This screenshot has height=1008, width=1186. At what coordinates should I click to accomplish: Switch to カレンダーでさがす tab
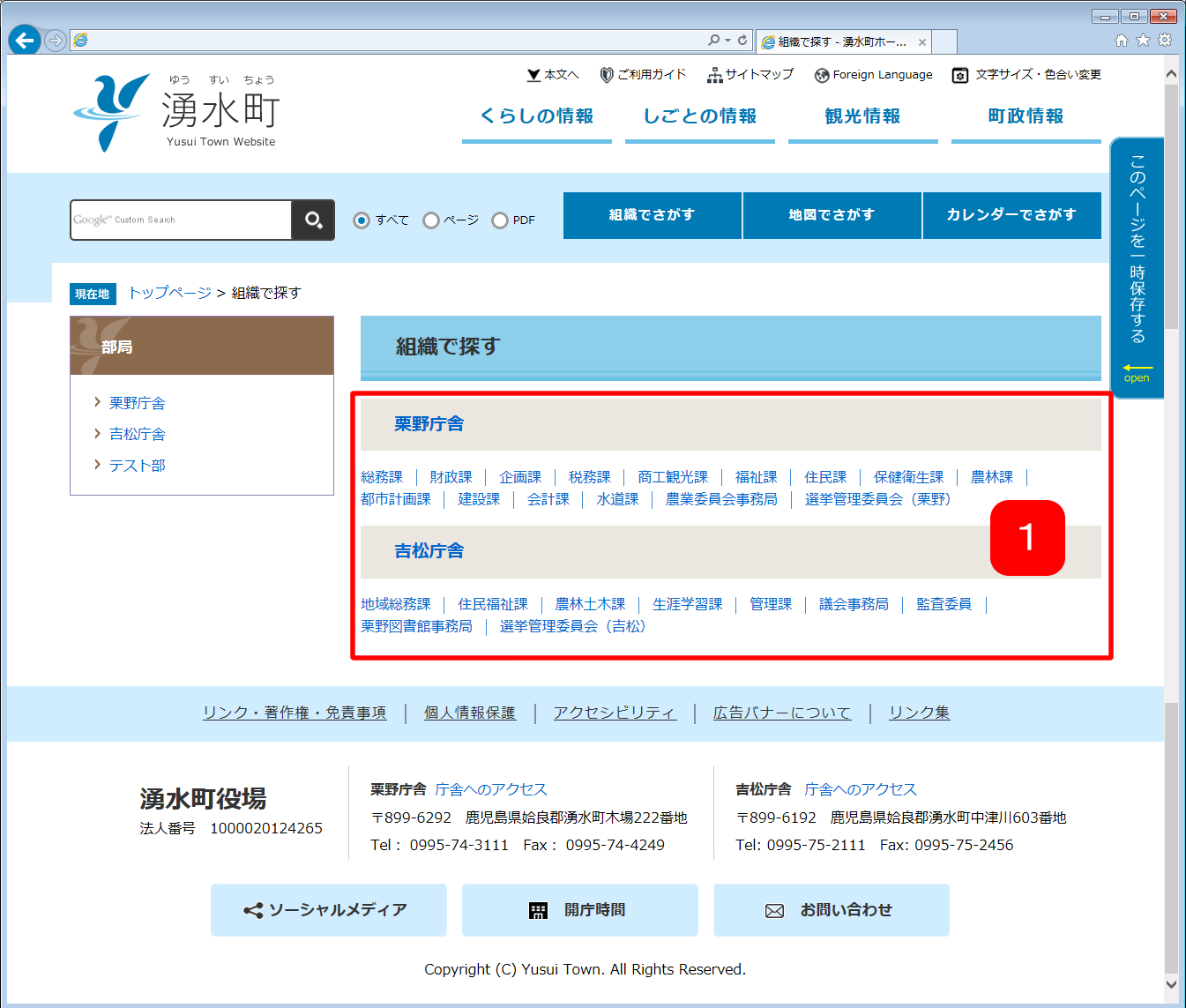point(1012,215)
